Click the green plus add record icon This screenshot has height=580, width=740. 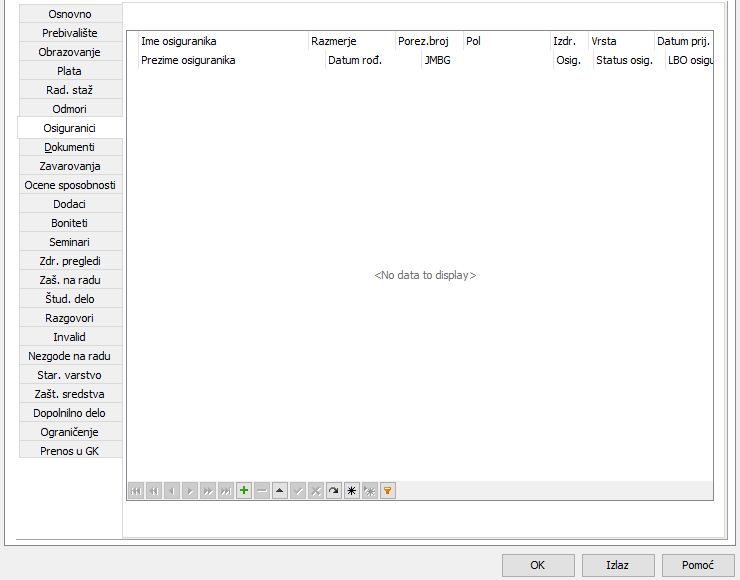tap(244, 491)
